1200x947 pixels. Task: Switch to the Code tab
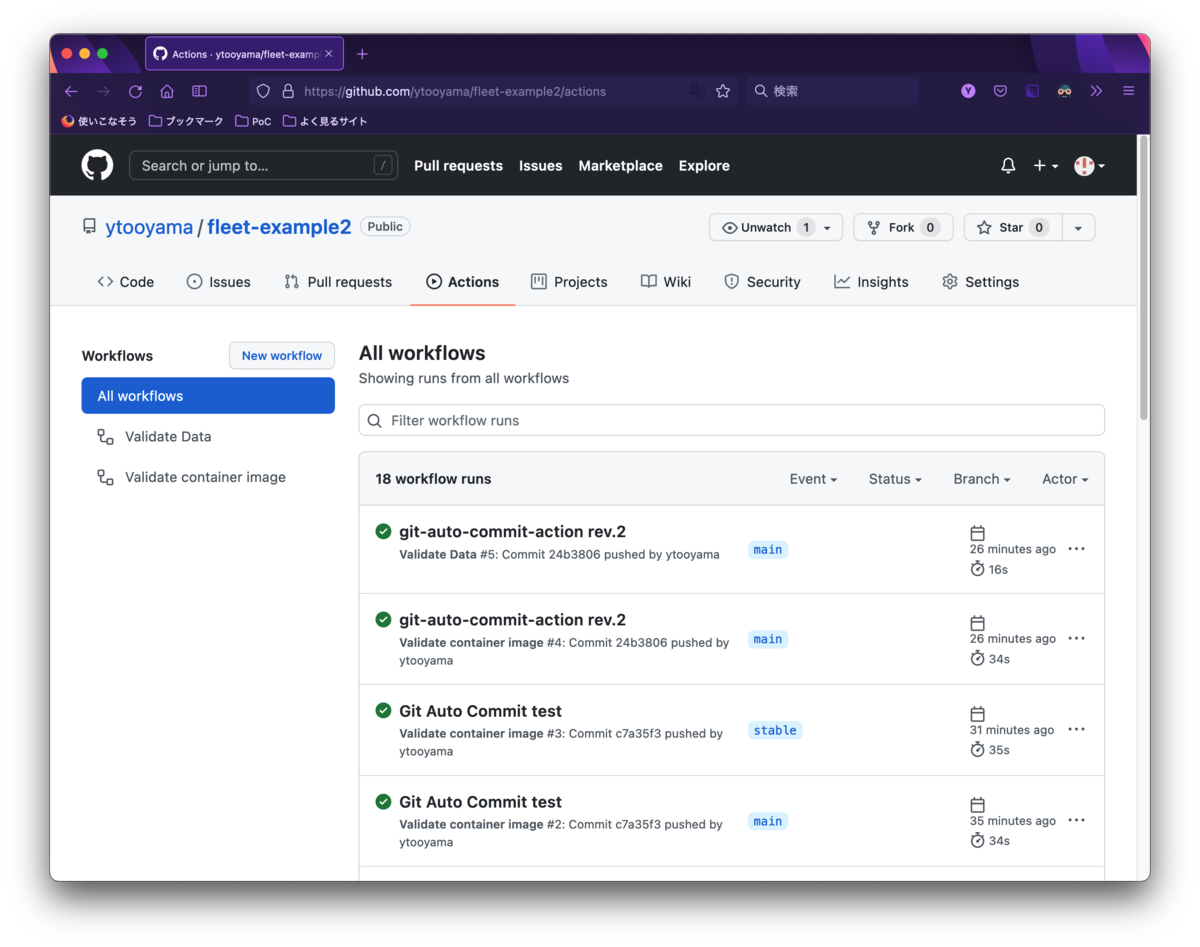point(126,282)
